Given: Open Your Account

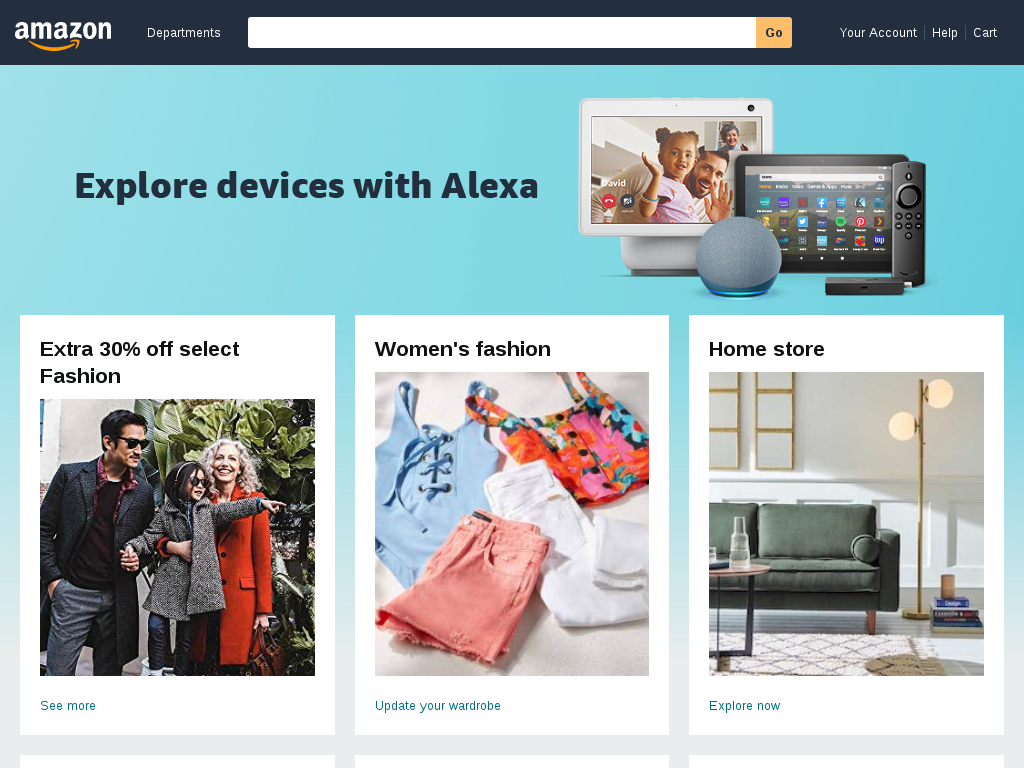Looking at the screenshot, I should (878, 33).
